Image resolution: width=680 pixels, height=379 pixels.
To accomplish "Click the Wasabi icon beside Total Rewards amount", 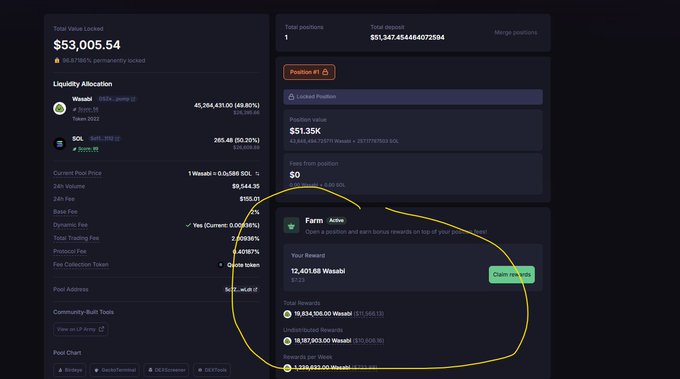I will (x=287, y=314).
